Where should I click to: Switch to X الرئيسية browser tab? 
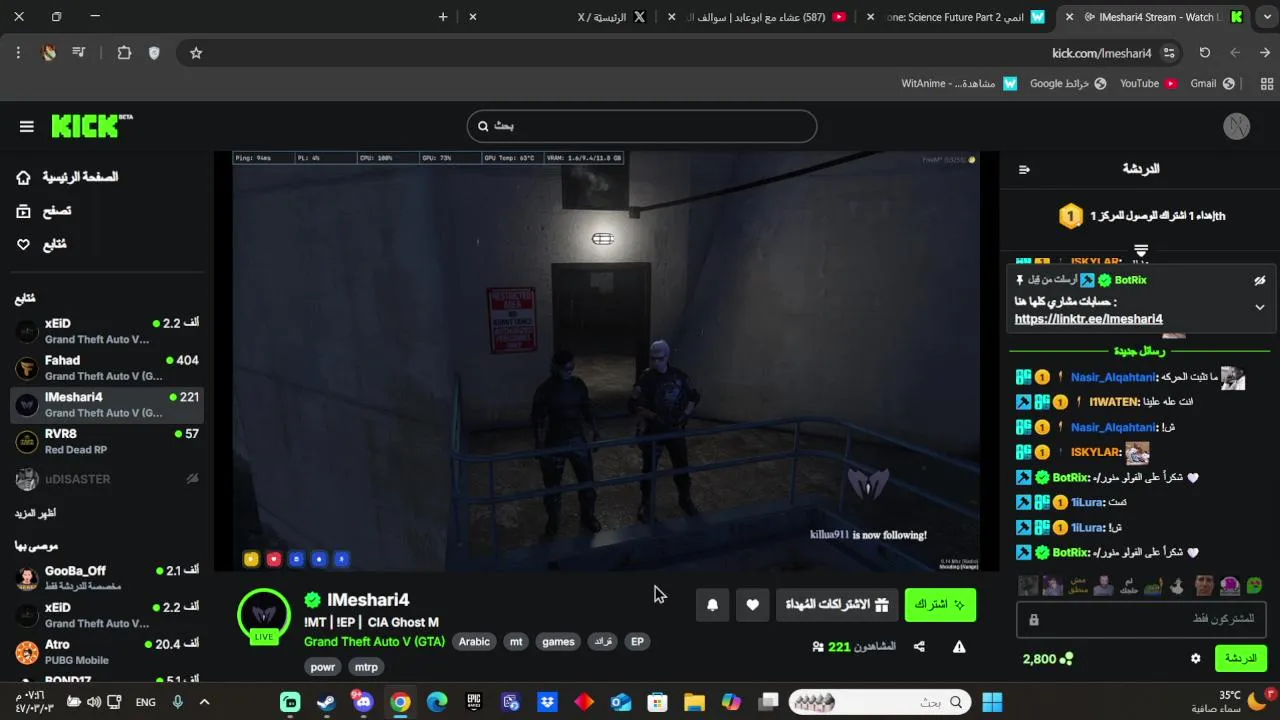612,17
